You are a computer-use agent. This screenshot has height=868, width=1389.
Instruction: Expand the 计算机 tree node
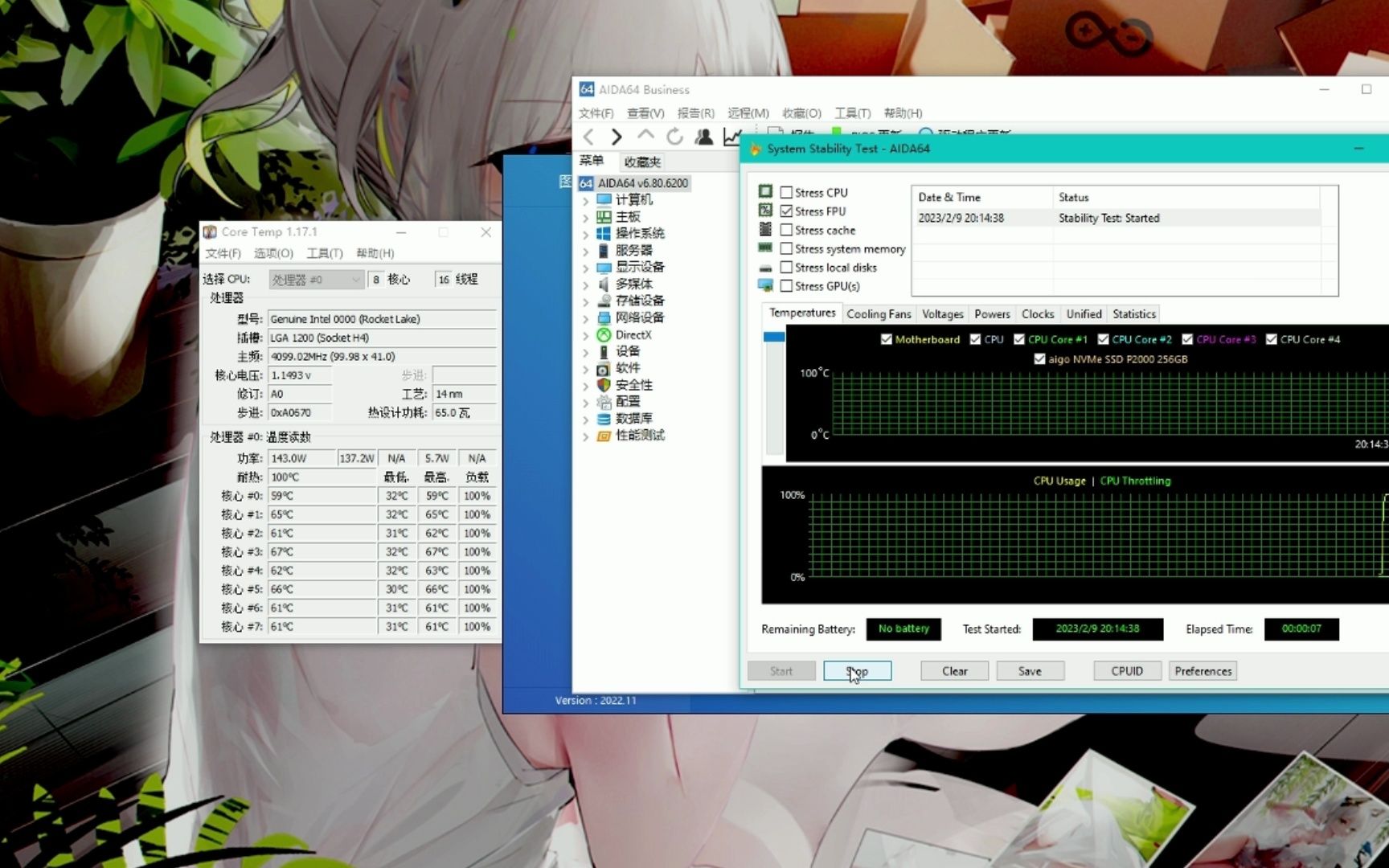click(586, 200)
